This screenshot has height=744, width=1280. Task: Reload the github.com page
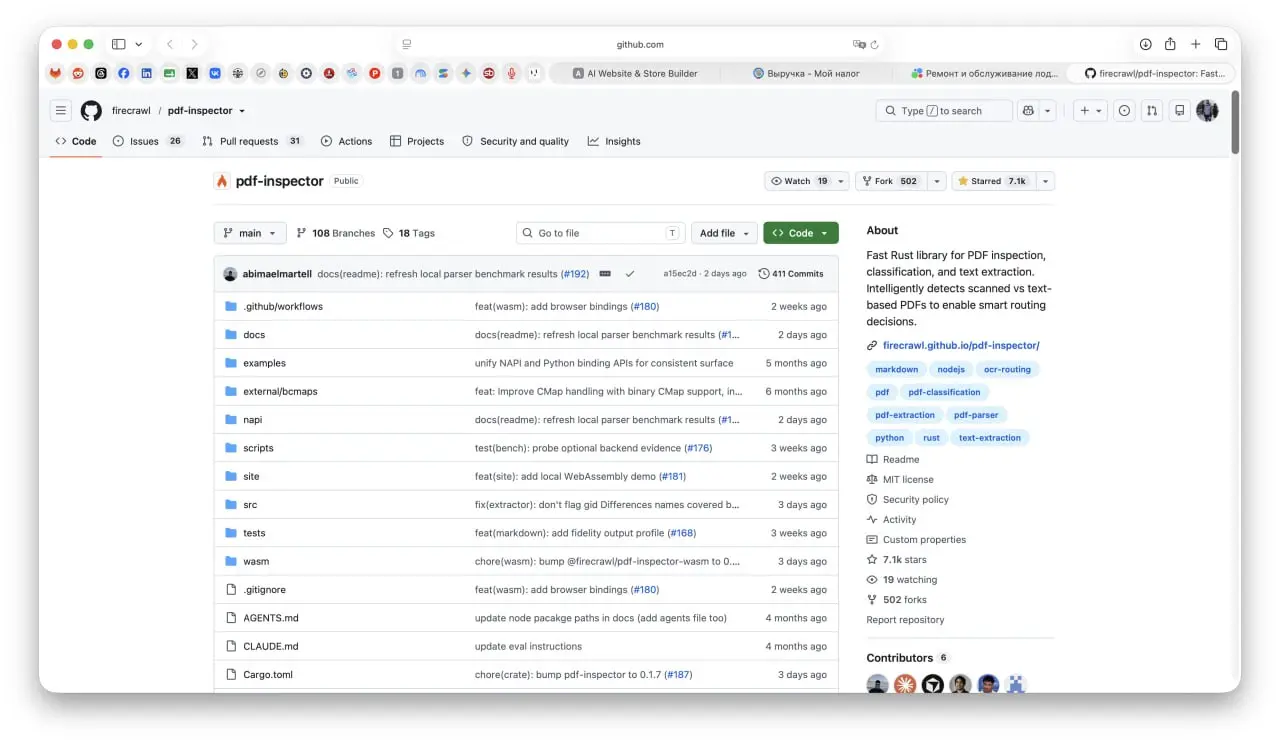(875, 44)
